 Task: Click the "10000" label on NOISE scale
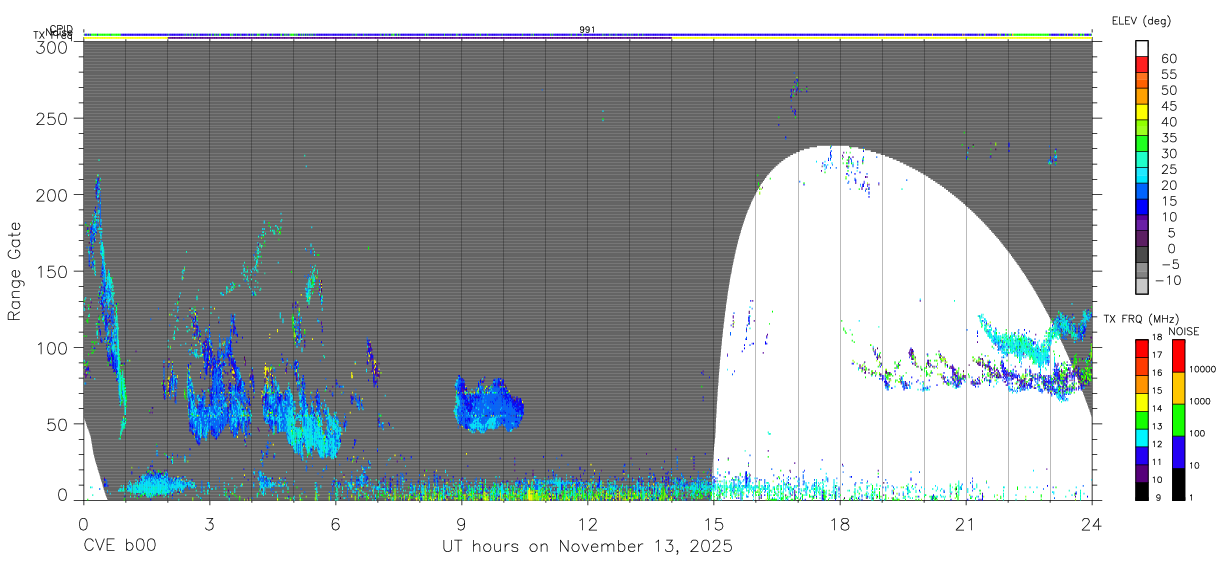click(x=1204, y=370)
